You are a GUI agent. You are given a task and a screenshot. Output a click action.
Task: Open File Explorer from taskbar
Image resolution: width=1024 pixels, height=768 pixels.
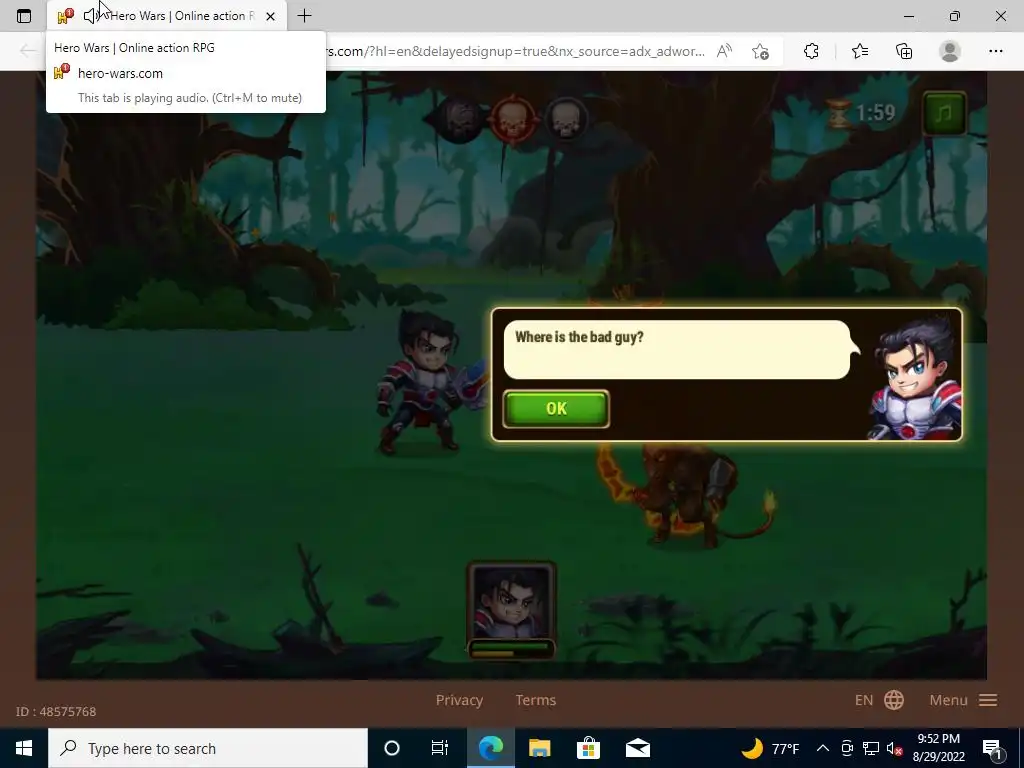pos(539,748)
